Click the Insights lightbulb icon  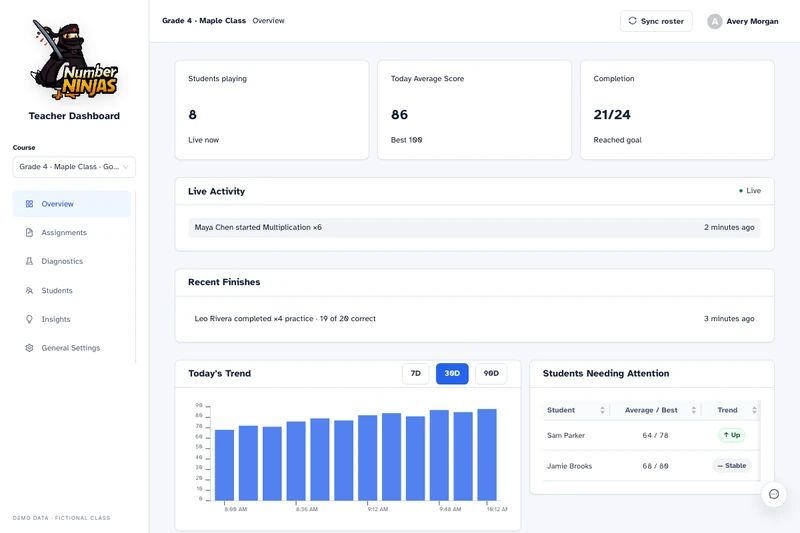point(29,319)
